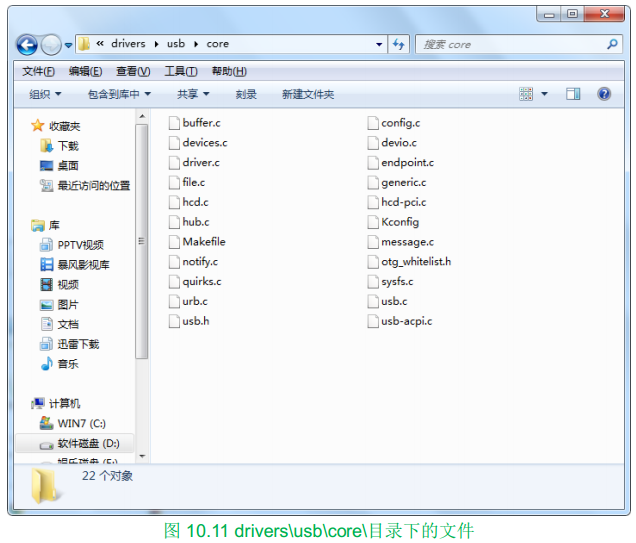636x543 pixels.
Task: Select the config.c file icon
Action: [x=373, y=122]
